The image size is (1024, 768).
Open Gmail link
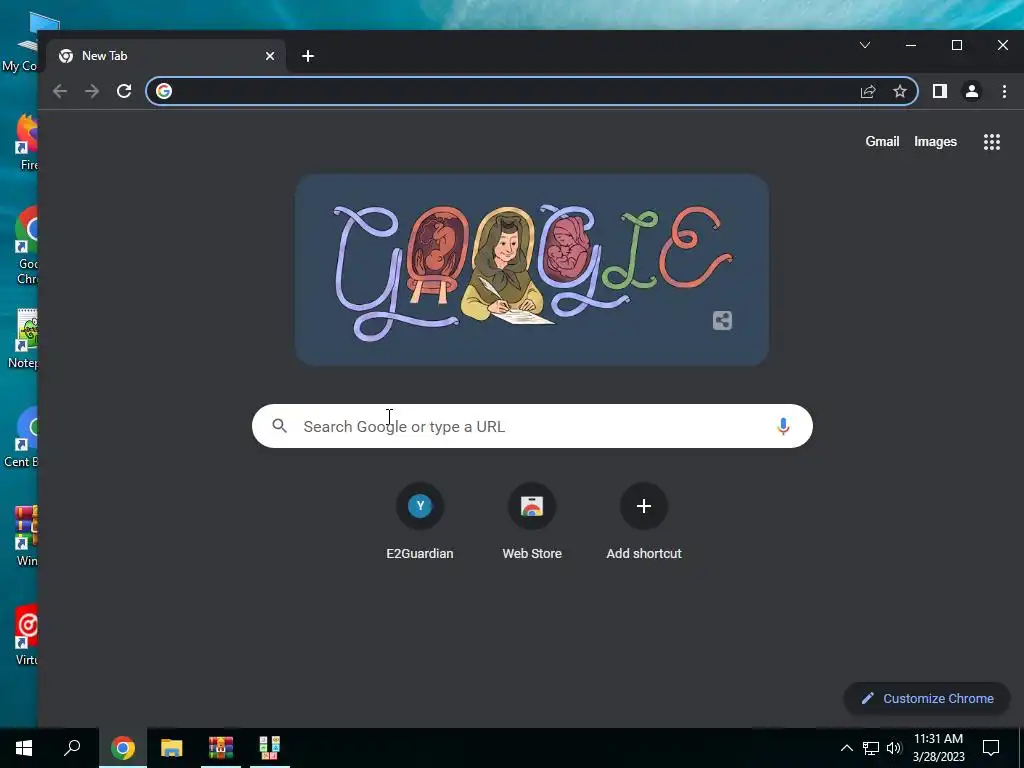tap(882, 142)
